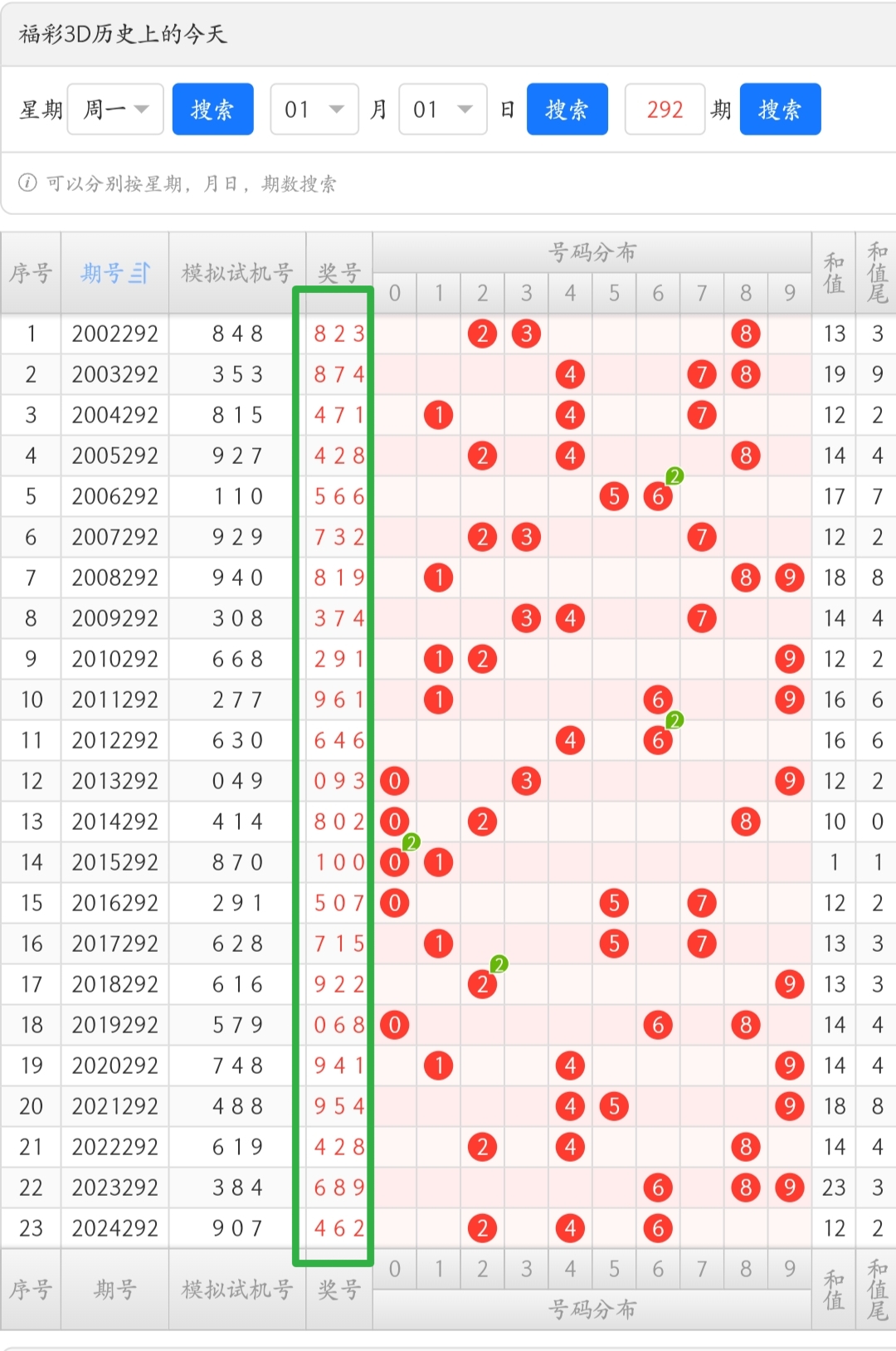Click winning number 1 0 0 in row 14
Image resolution: width=896 pixels, height=1351 pixels.
click(339, 862)
